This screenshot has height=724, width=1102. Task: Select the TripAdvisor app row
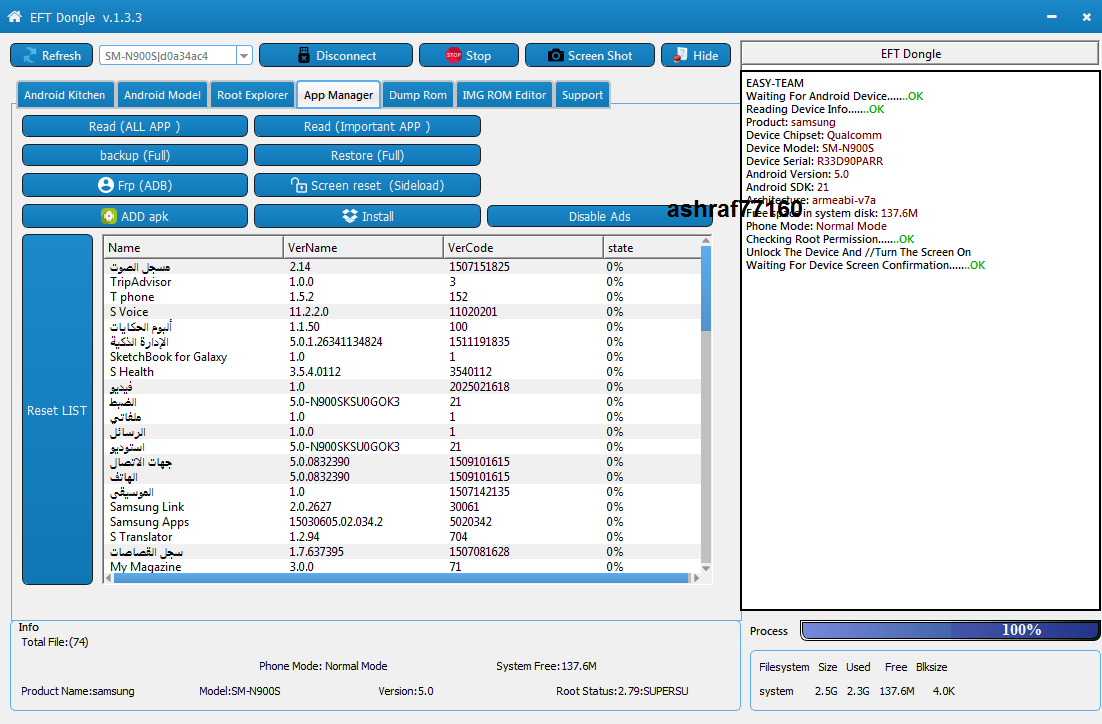402,282
